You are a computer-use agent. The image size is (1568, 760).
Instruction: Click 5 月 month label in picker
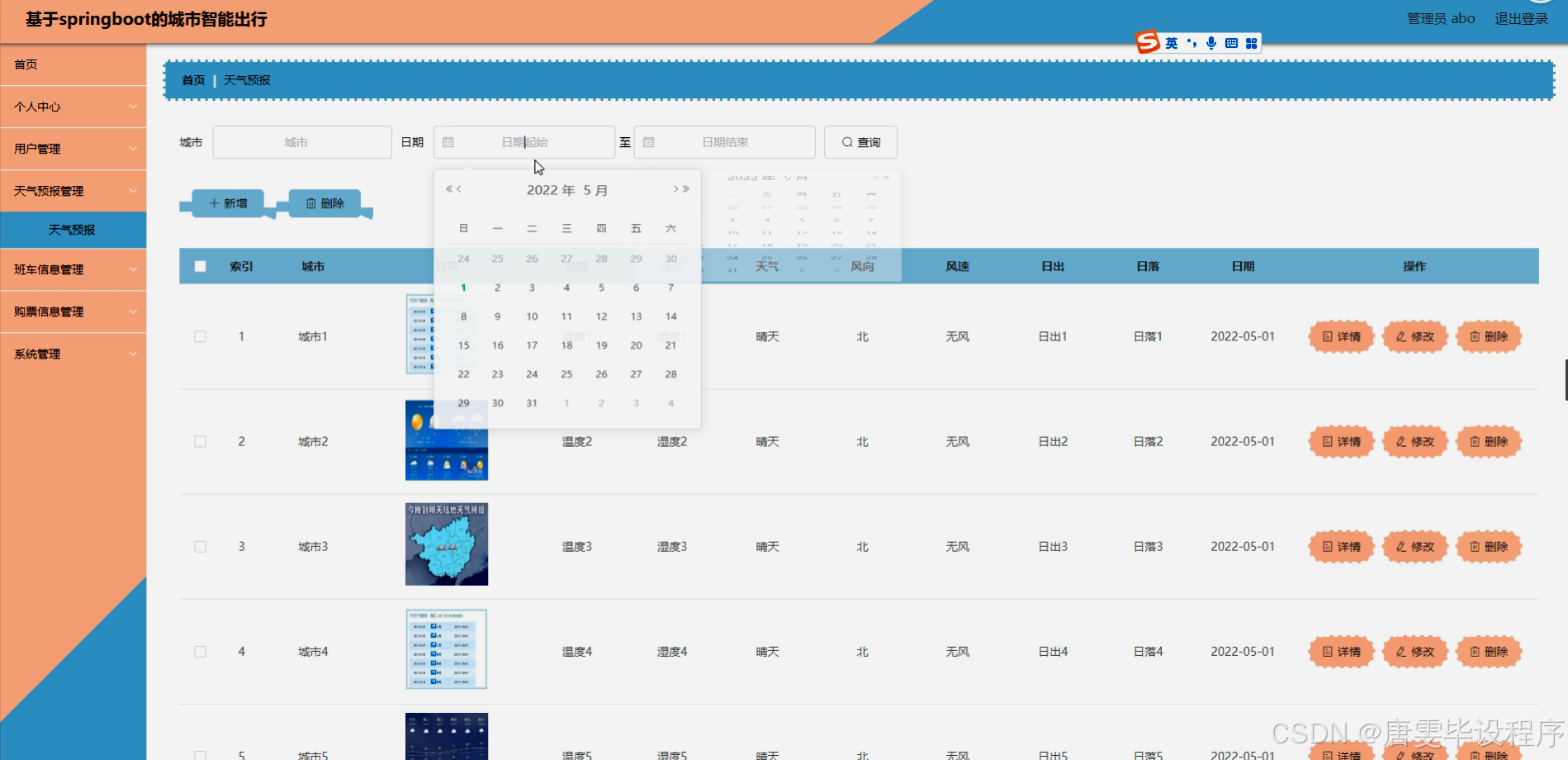tap(595, 190)
